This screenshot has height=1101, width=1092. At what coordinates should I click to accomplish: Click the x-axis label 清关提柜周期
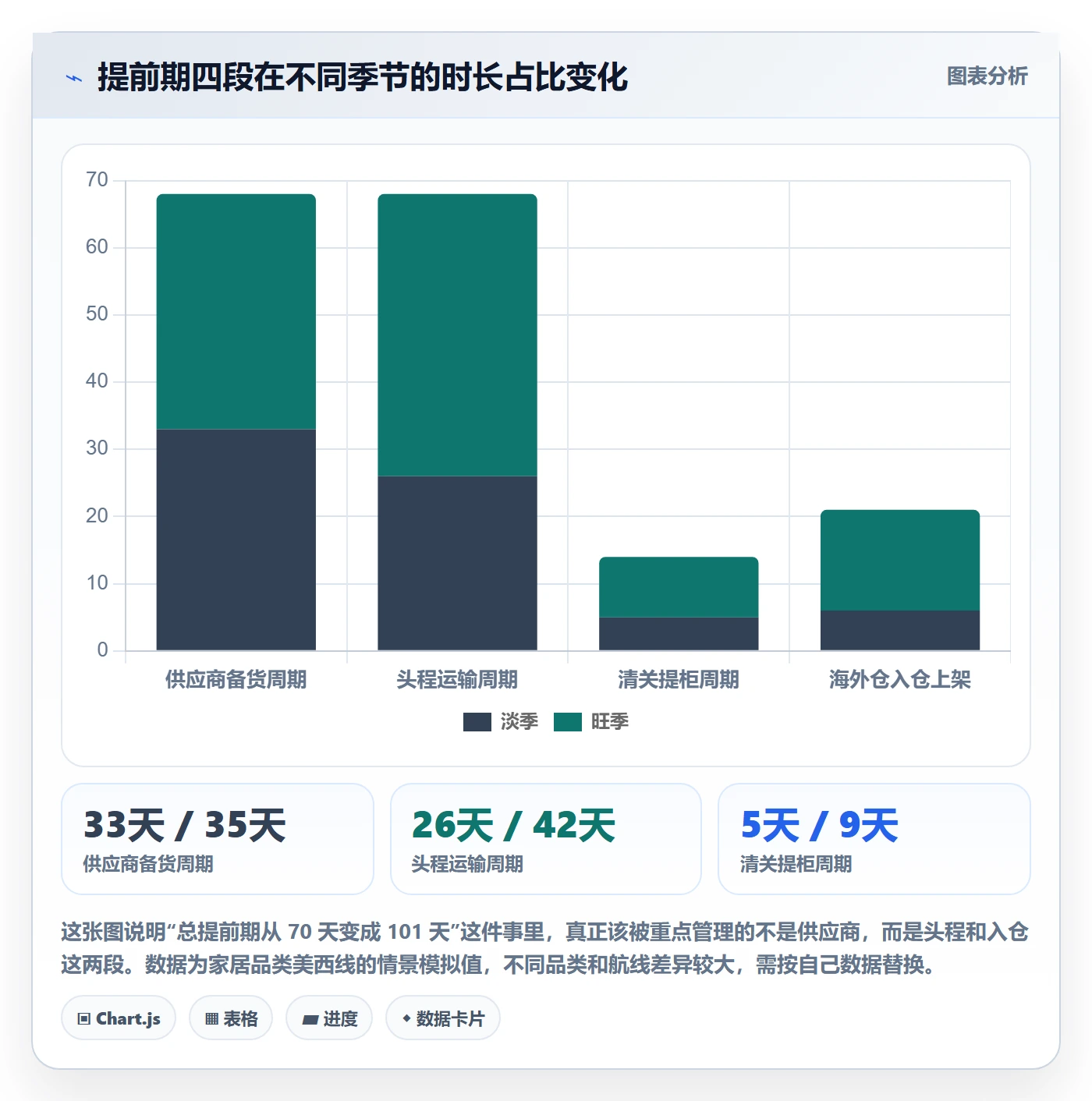click(x=679, y=680)
